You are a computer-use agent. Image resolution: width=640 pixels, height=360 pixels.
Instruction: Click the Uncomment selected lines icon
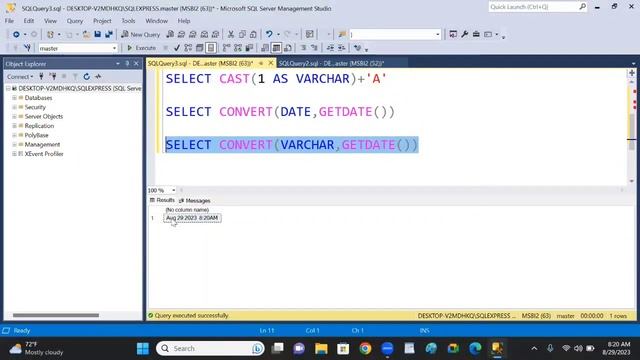314,48
